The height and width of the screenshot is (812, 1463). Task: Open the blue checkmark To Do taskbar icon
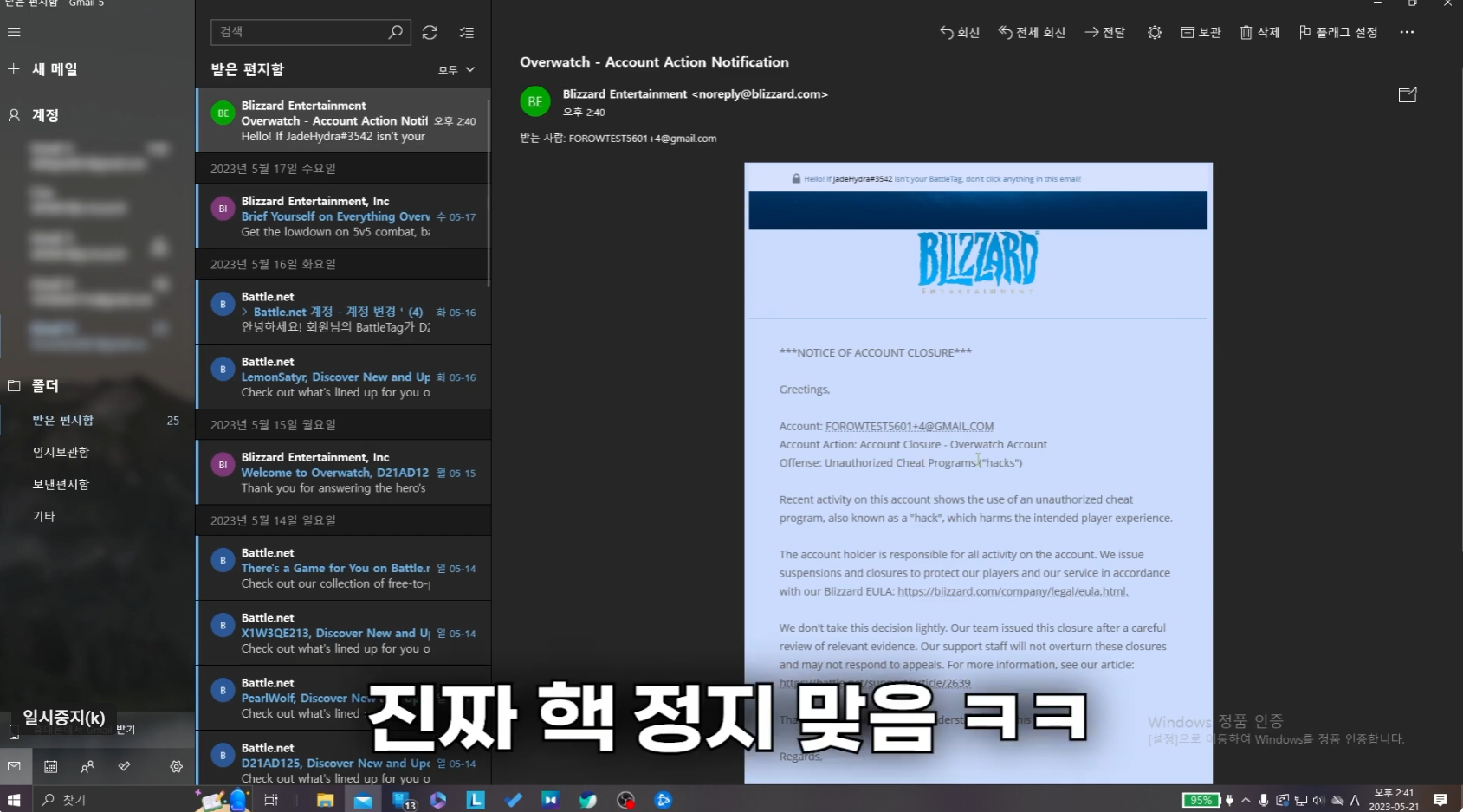(514, 800)
